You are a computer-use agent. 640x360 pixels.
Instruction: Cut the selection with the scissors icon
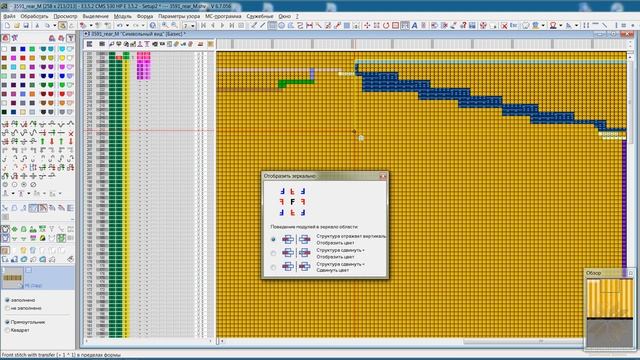[37, 25]
